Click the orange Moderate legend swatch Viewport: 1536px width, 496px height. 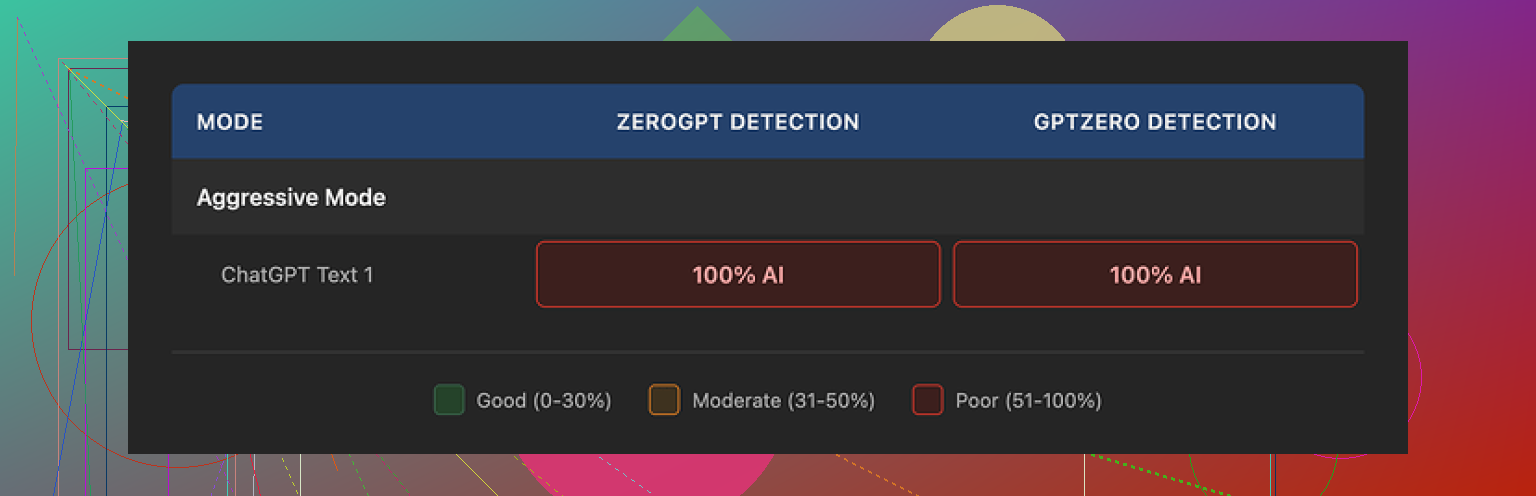(x=664, y=400)
